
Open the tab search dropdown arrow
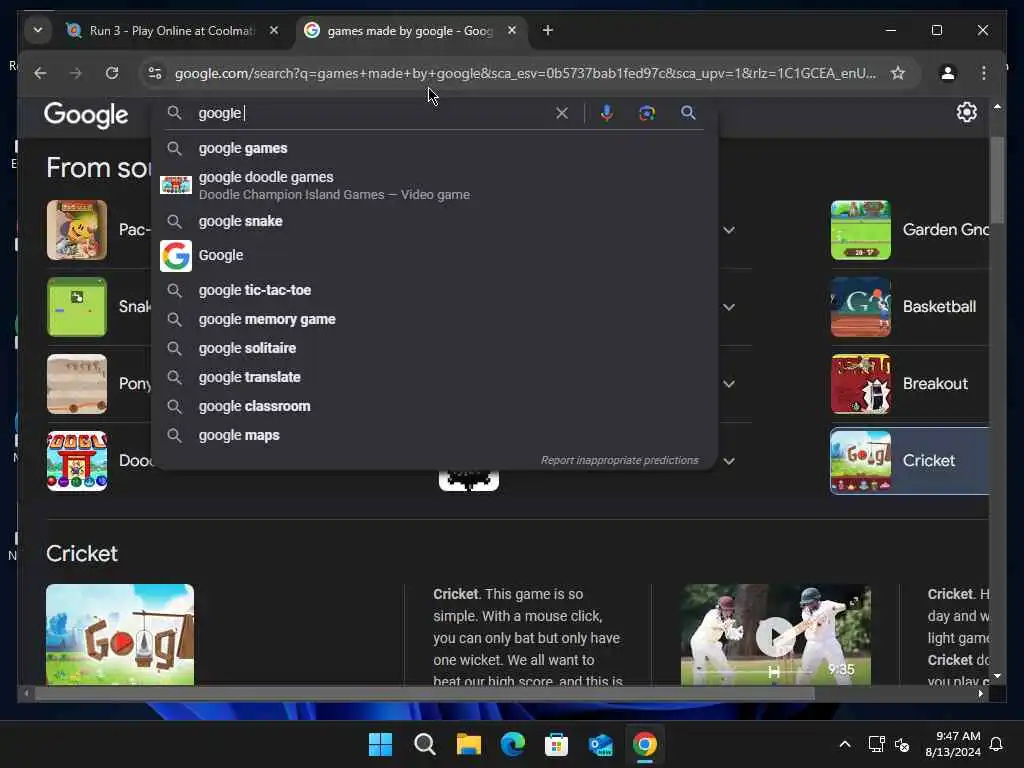38,30
